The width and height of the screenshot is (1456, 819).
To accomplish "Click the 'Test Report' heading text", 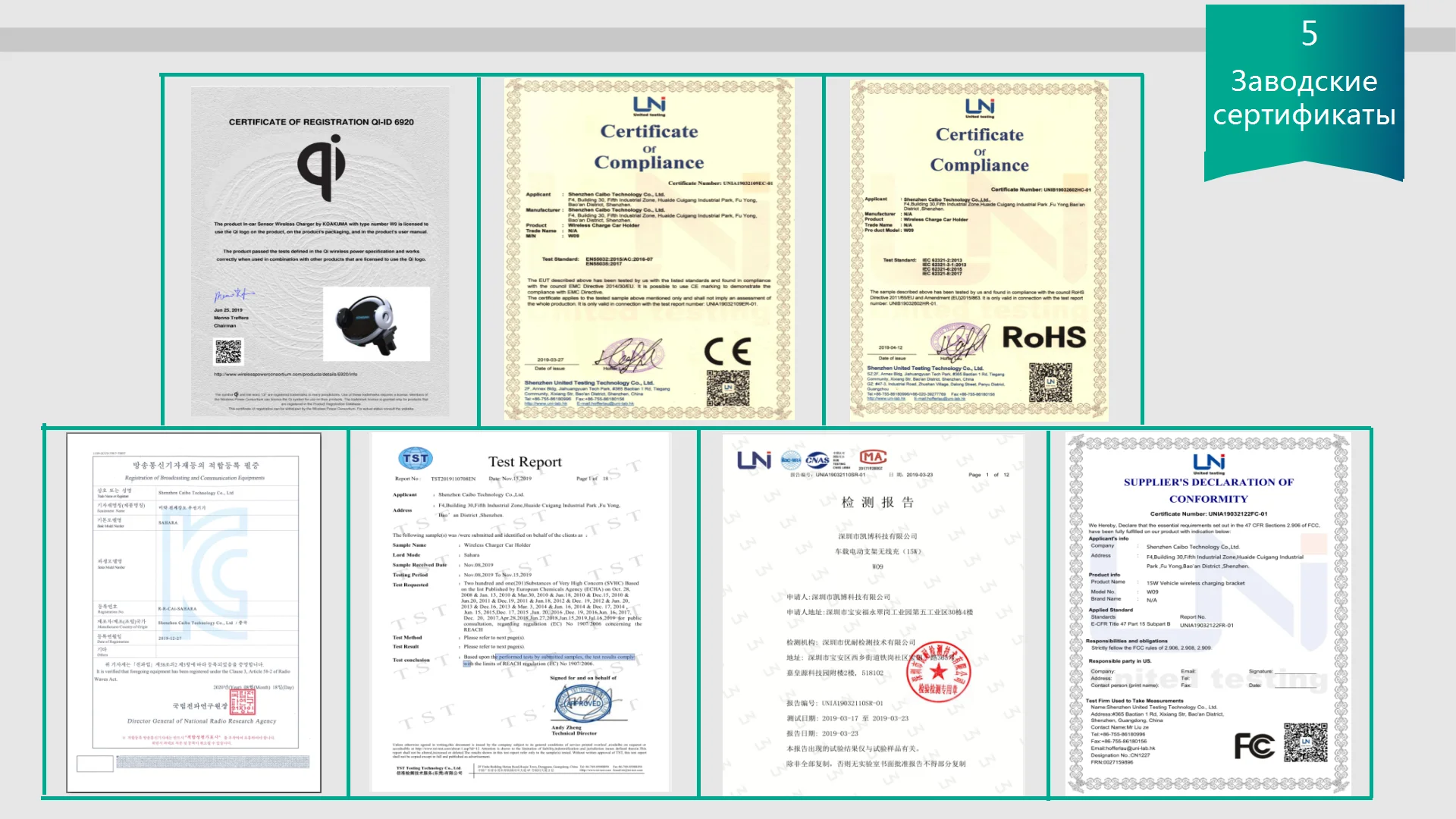I will tap(525, 462).
